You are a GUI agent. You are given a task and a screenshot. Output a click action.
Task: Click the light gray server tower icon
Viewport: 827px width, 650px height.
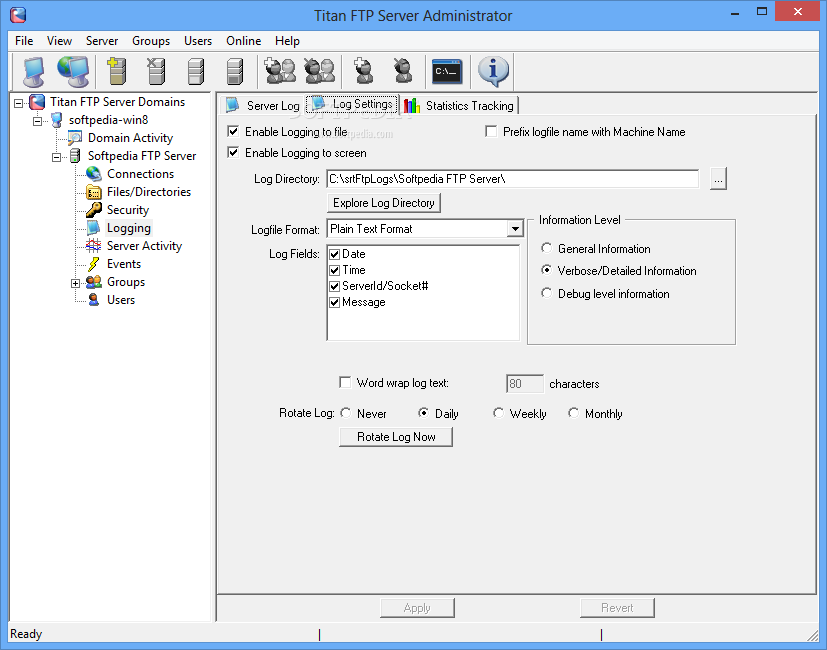pos(196,71)
